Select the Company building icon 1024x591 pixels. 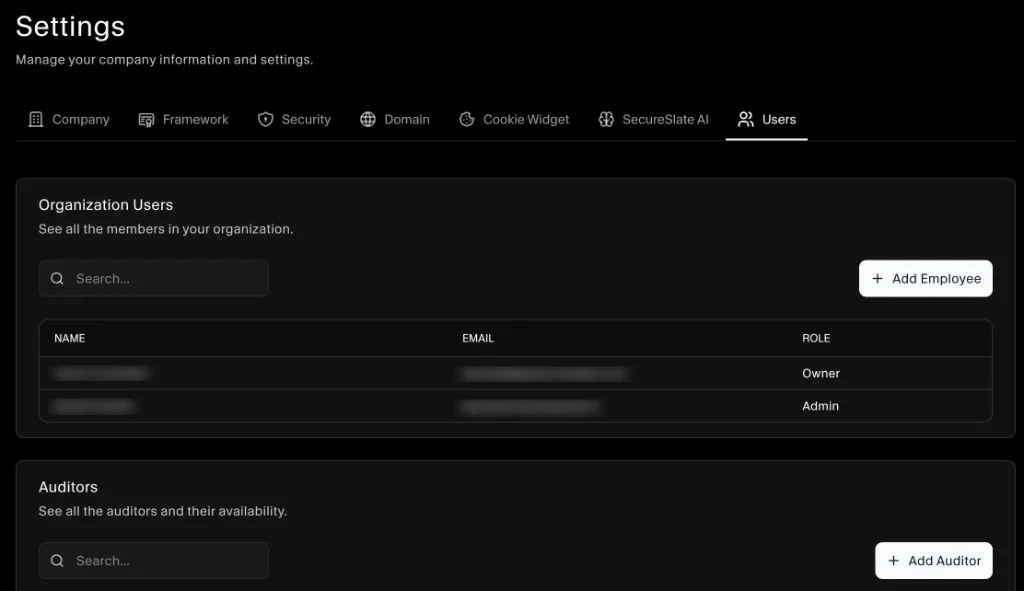pos(37,119)
